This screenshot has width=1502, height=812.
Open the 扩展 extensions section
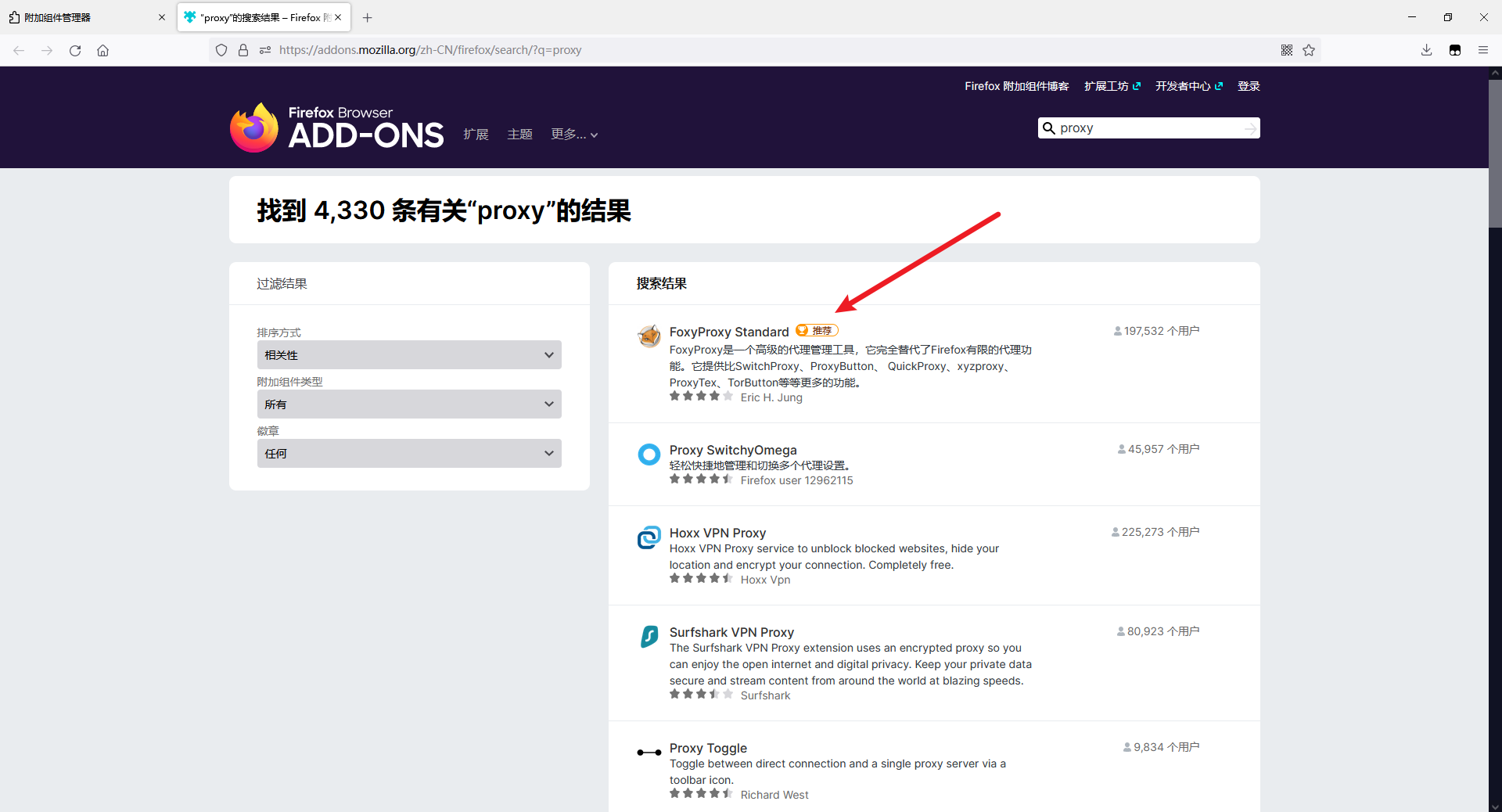point(476,135)
